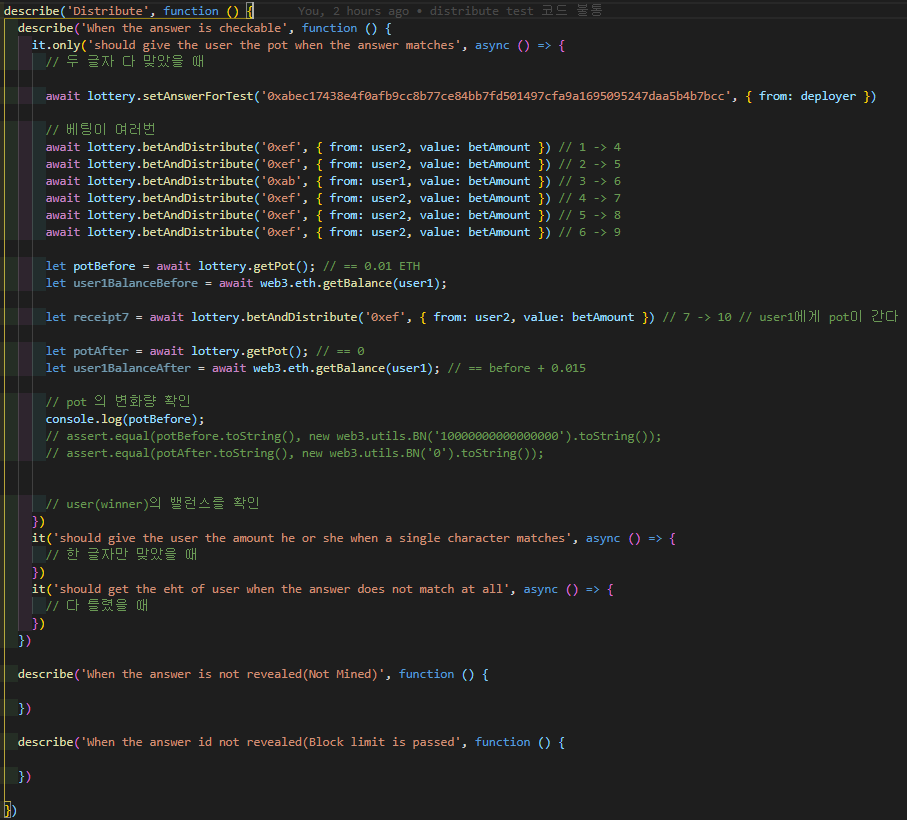Click the comment '// 1 -> 4'

tap(589, 147)
